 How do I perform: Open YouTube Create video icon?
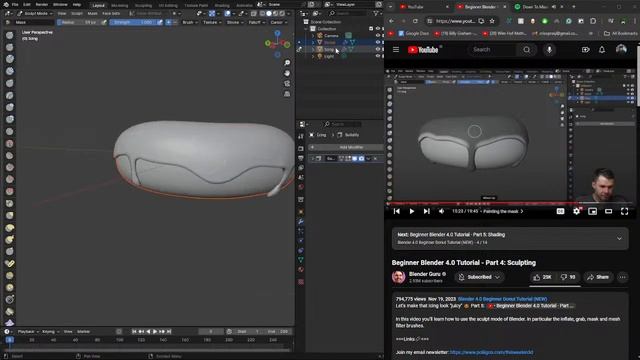click(x=585, y=50)
